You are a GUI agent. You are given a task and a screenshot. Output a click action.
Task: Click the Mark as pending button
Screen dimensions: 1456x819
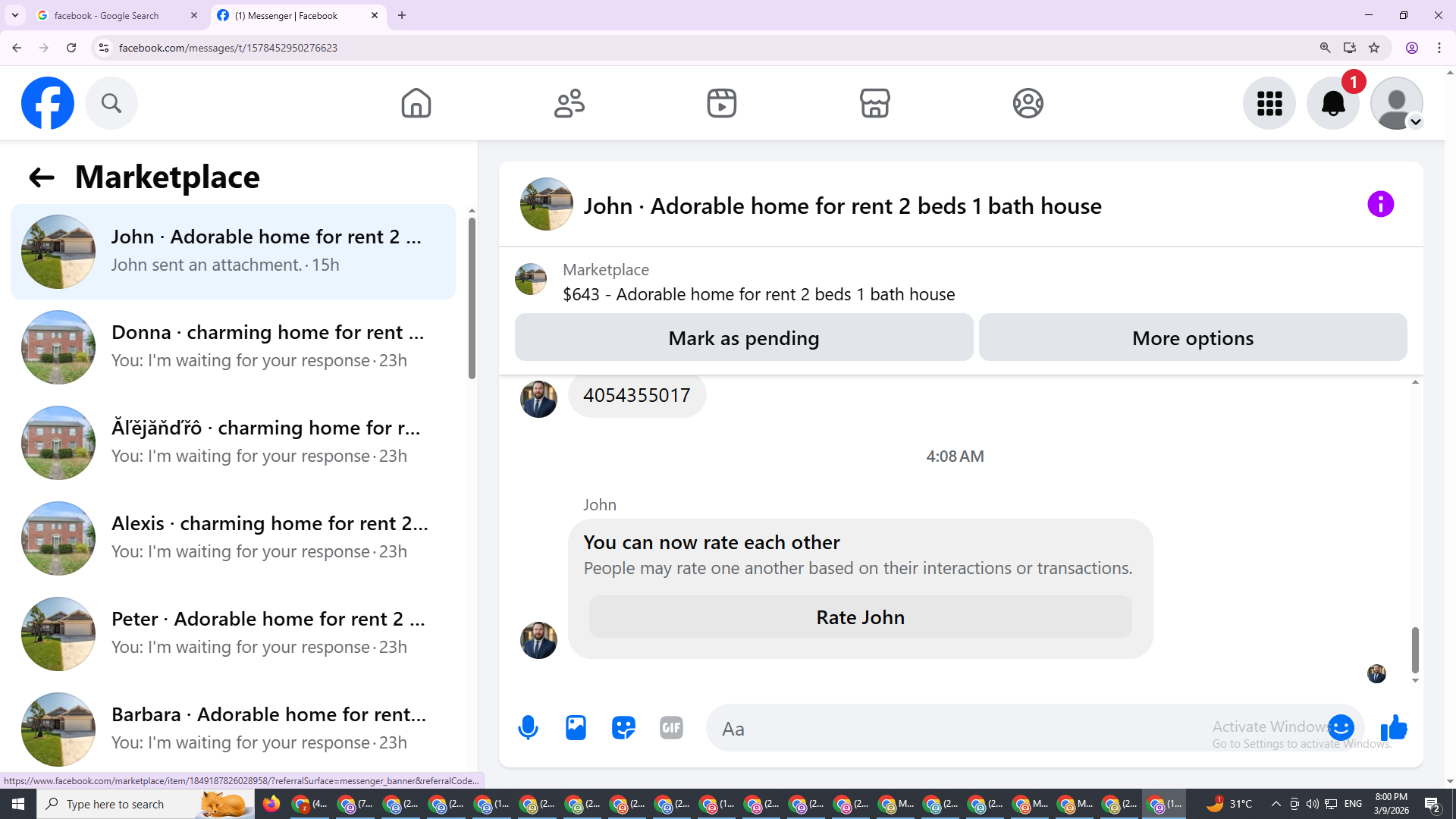(x=743, y=338)
